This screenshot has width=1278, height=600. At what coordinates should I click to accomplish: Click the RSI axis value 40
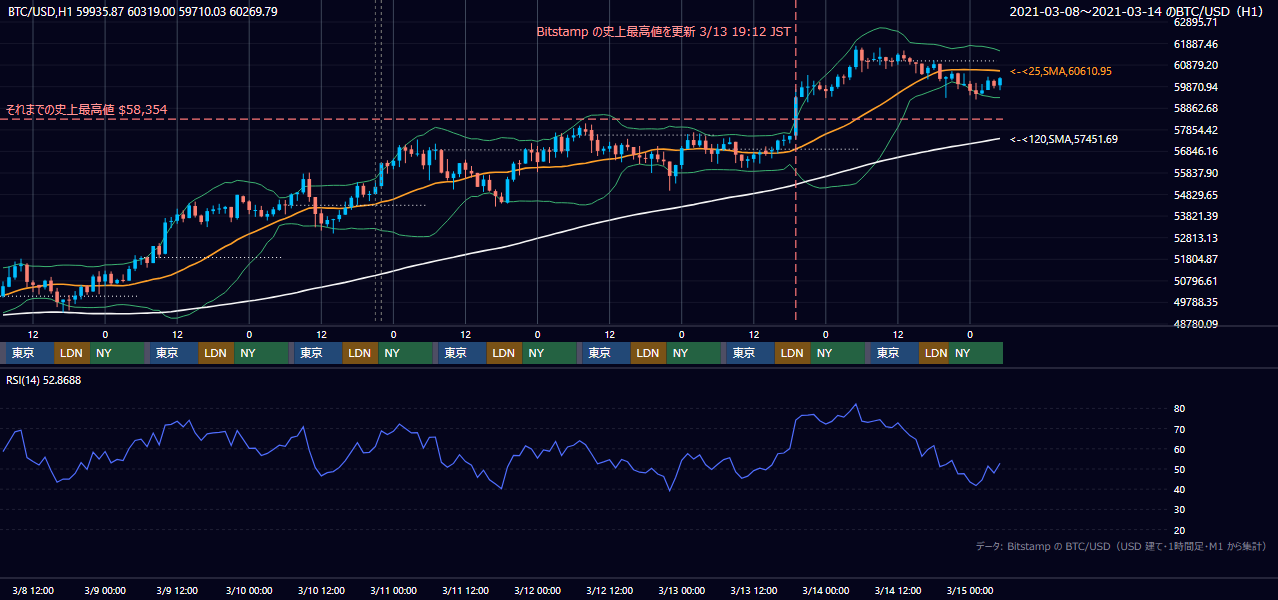tap(1179, 489)
